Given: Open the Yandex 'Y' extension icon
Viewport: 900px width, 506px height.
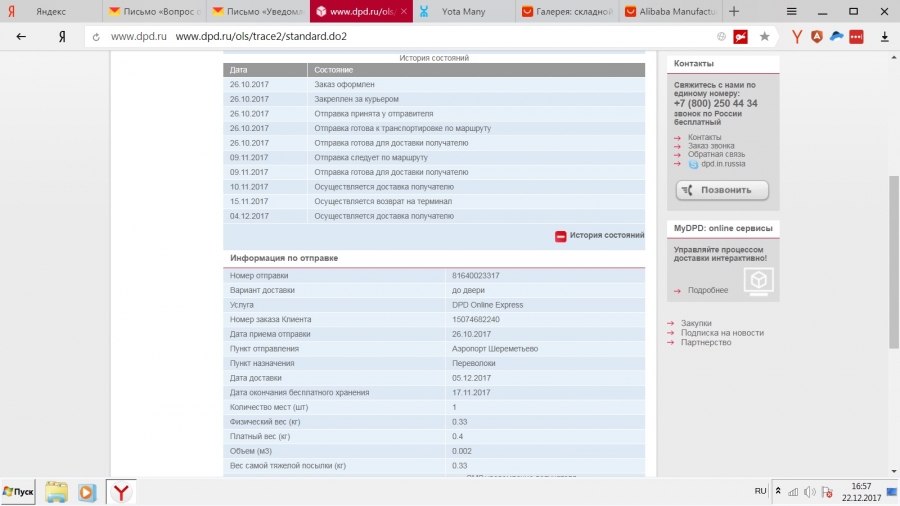Looking at the screenshot, I should pos(797,36).
